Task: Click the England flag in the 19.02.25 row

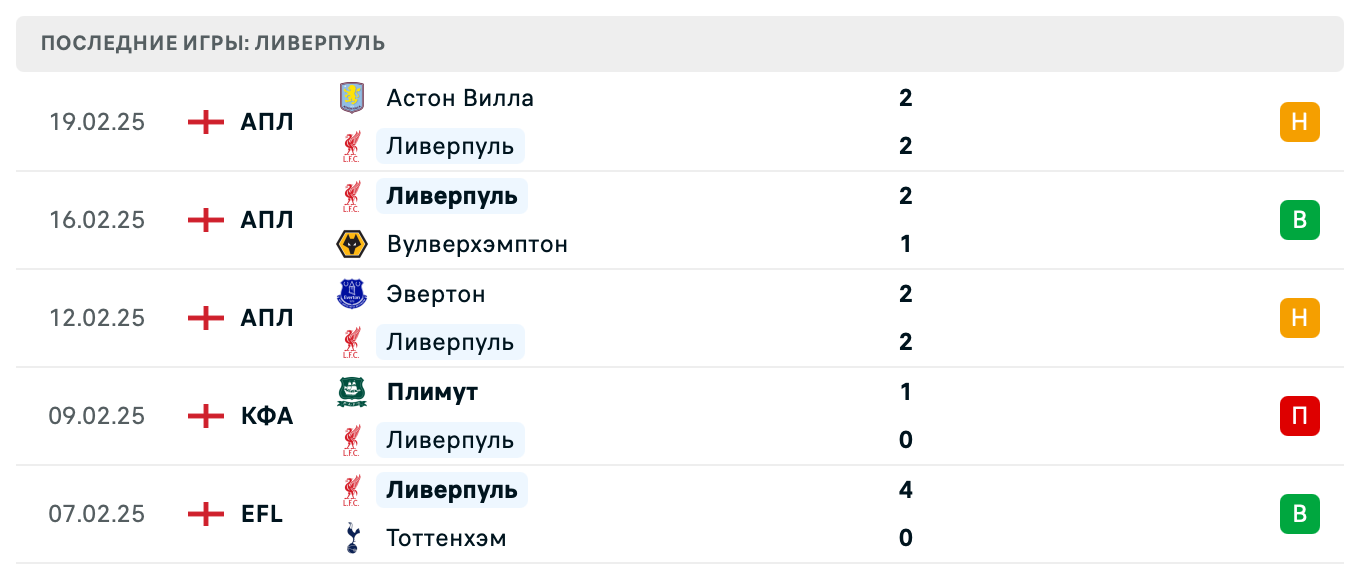Action: coord(204,122)
